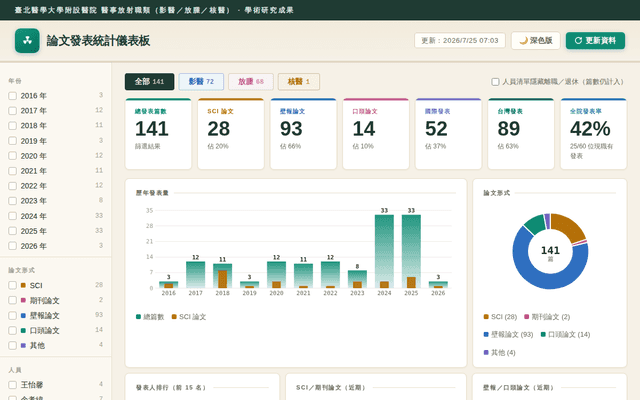Click the 2025 bar in yearly chart
This screenshot has width=640, height=400.
[411, 251]
